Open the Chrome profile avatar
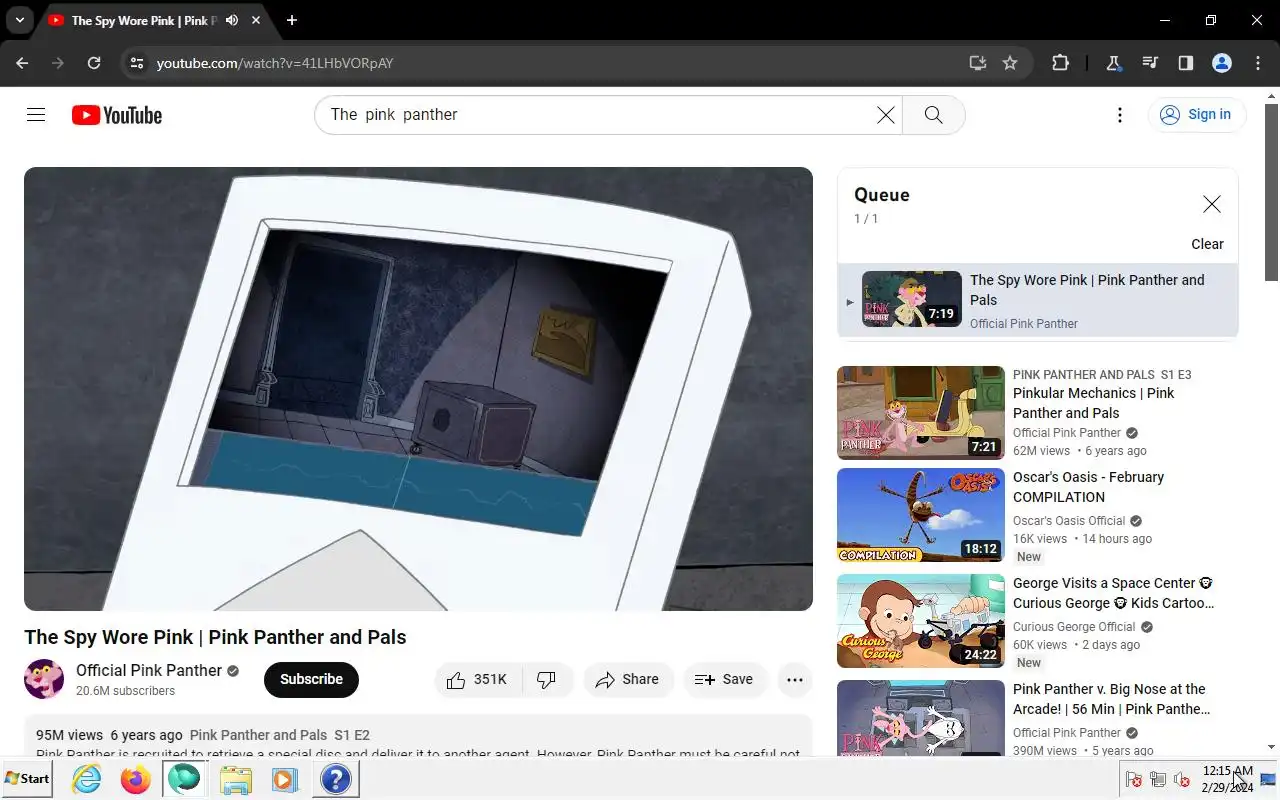Viewport: 1280px width, 800px height. click(1222, 63)
